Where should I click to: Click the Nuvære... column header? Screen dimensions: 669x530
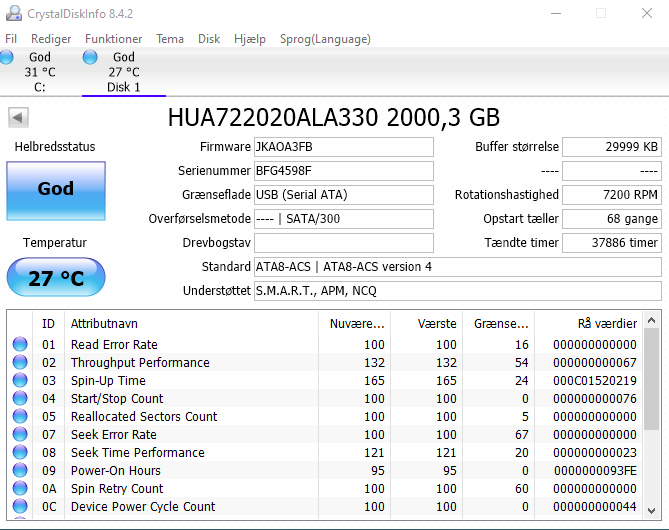pyautogui.click(x=354, y=323)
